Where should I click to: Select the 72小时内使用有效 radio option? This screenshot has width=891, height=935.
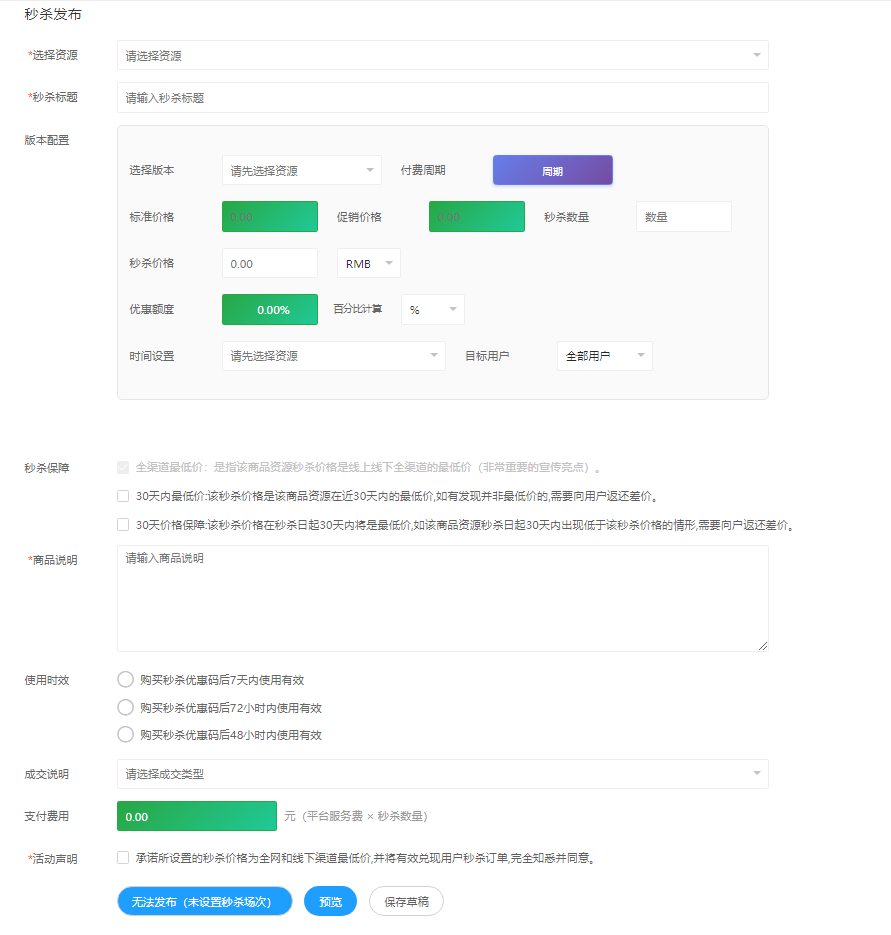126,707
